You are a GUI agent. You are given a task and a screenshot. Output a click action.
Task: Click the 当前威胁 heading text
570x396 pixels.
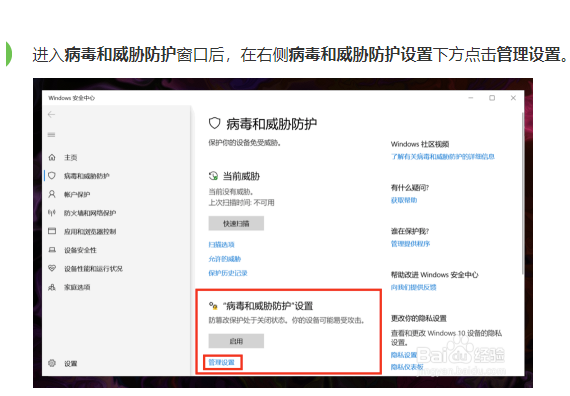coord(241,176)
